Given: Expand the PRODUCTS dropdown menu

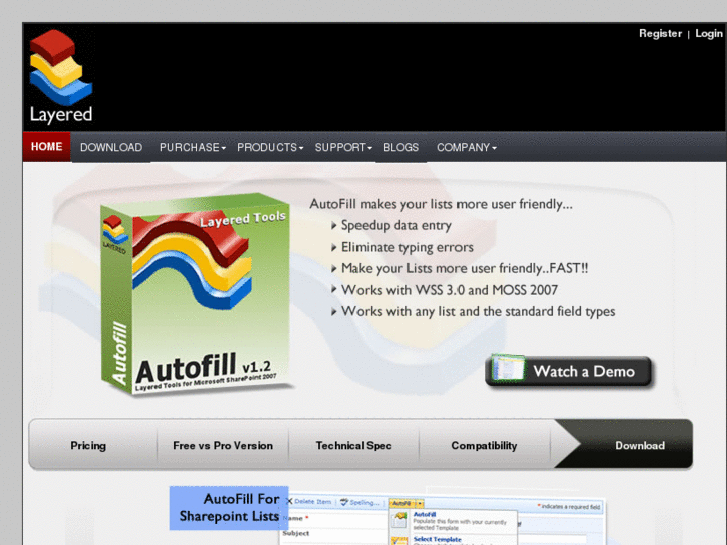Looking at the screenshot, I should pos(270,147).
